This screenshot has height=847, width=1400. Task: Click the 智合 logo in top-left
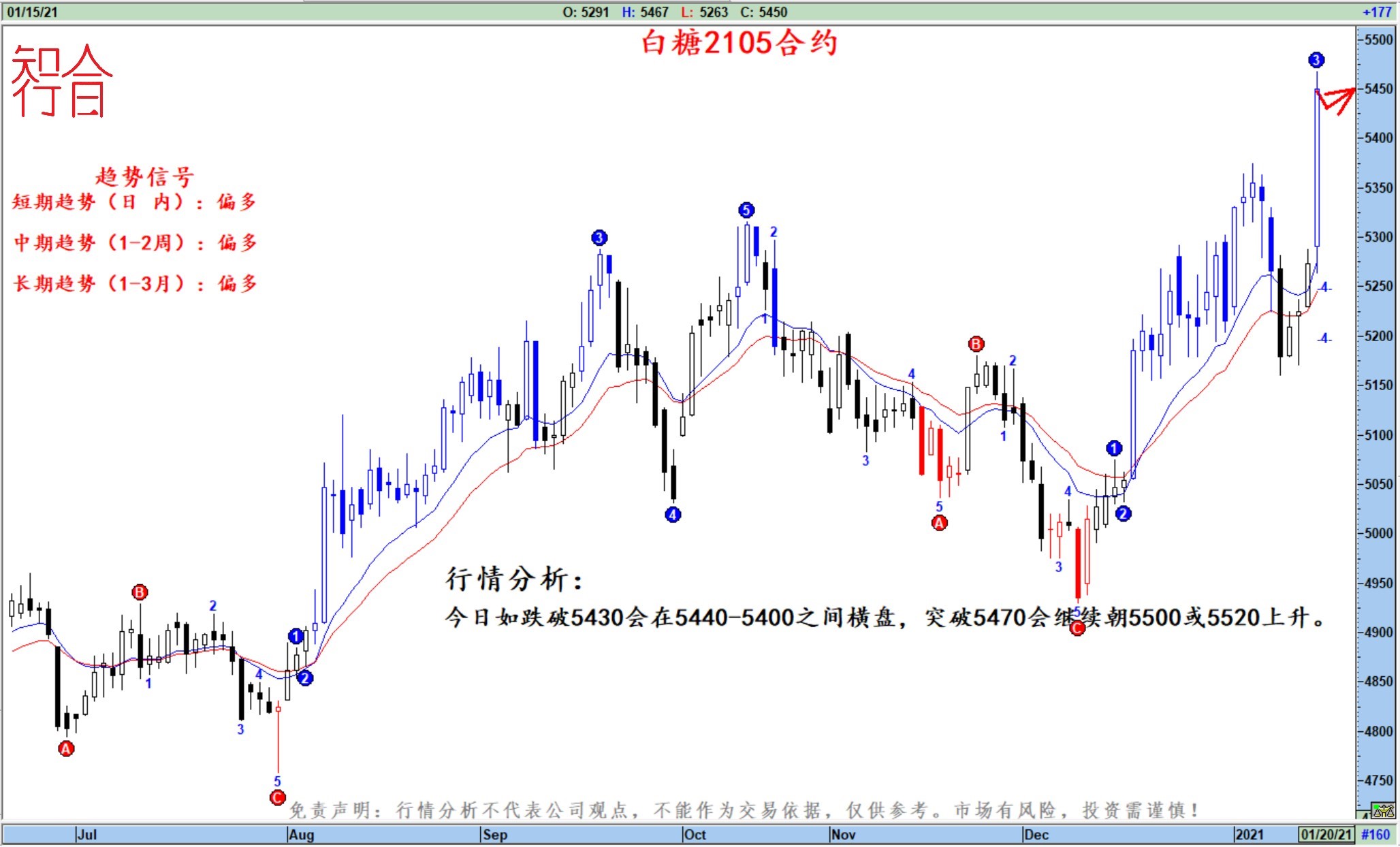click(61, 80)
